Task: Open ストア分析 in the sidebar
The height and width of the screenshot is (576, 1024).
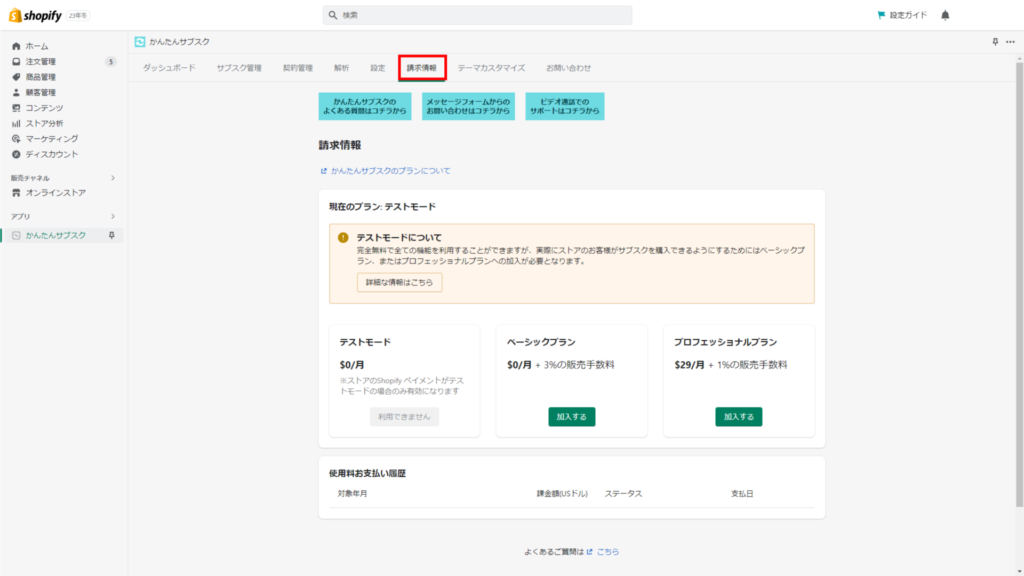Action: pos(44,123)
